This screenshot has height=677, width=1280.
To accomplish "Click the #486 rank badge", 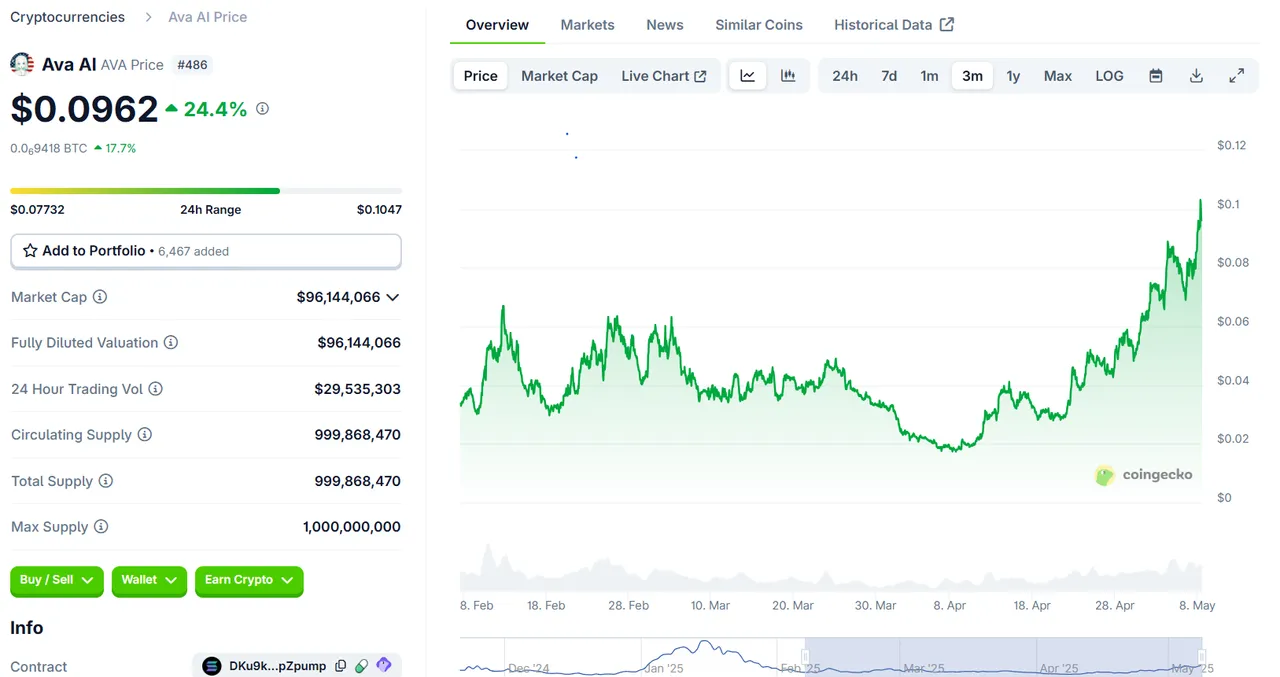I will pyautogui.click(x=192, y=65).
